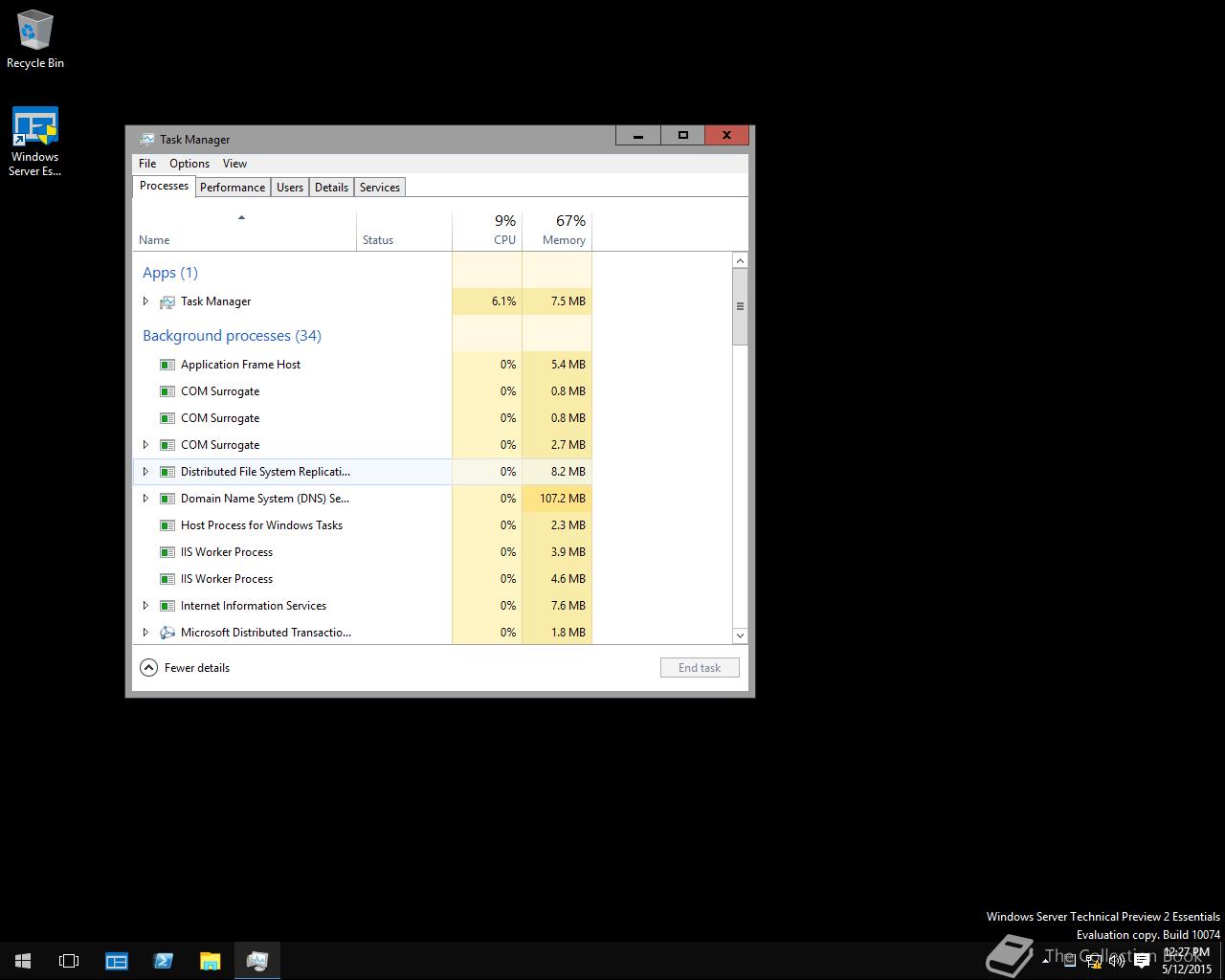Open the View menu
The width and height of the screenshot is (1225, 980).
click(234, 164)
